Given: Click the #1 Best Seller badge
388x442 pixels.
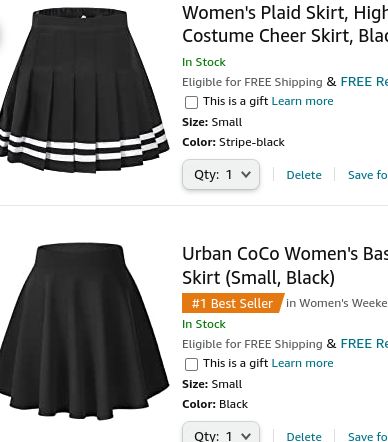Looking at the screenshot, I should point(233,303).
